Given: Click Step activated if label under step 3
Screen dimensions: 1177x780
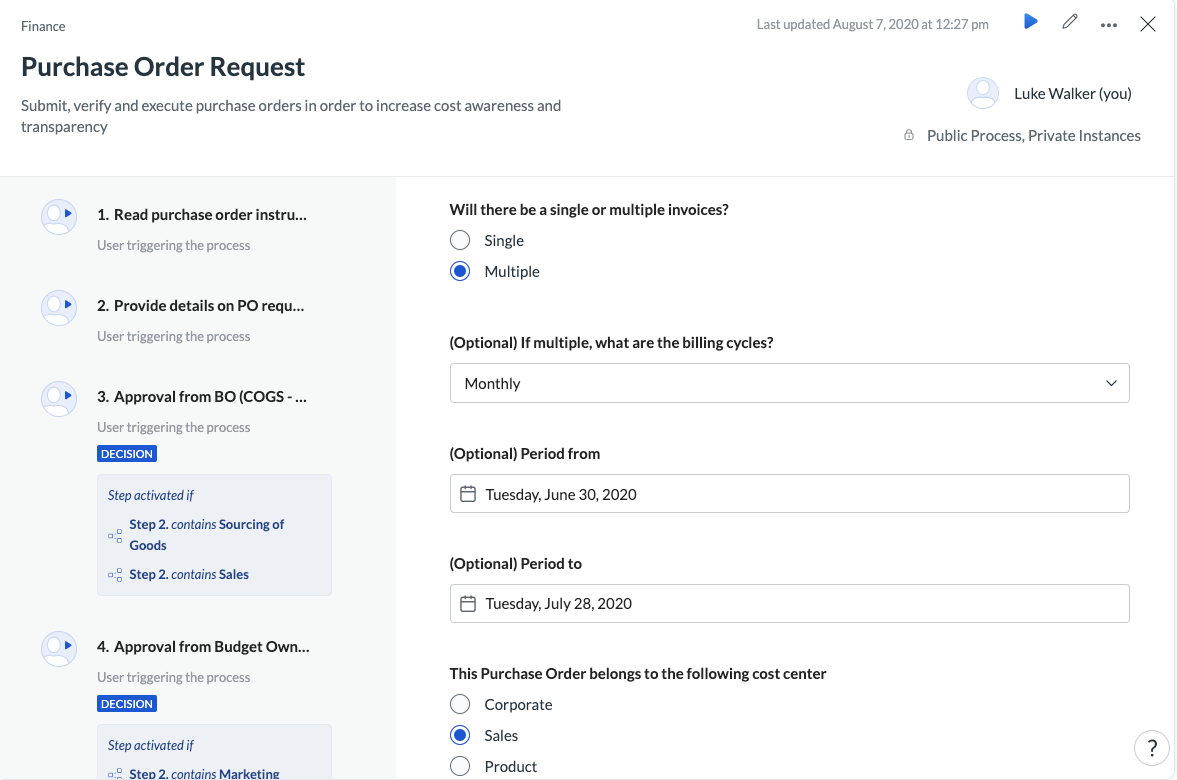Looking at the screenshot, I should tap(151, 495).
